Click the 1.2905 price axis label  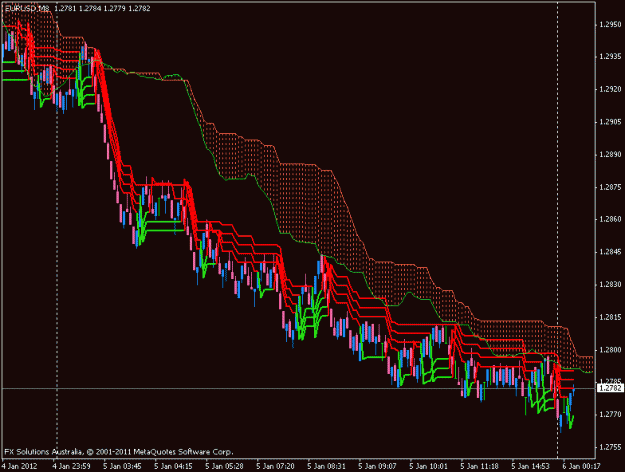pos(610,122)
